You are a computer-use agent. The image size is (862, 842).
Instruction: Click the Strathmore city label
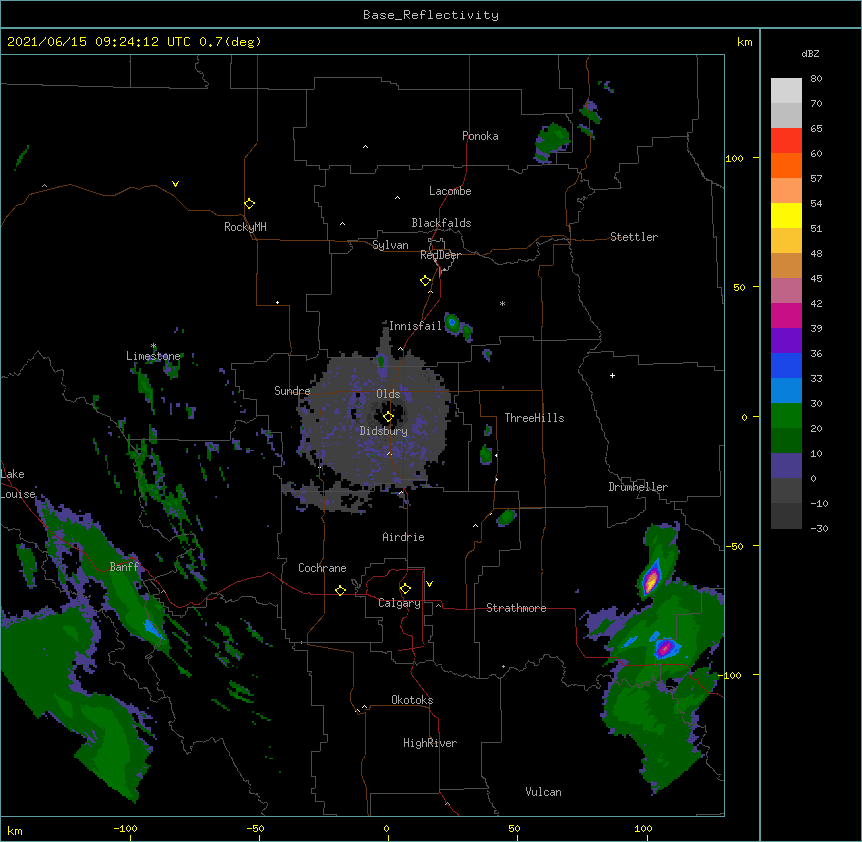[516, 608]
